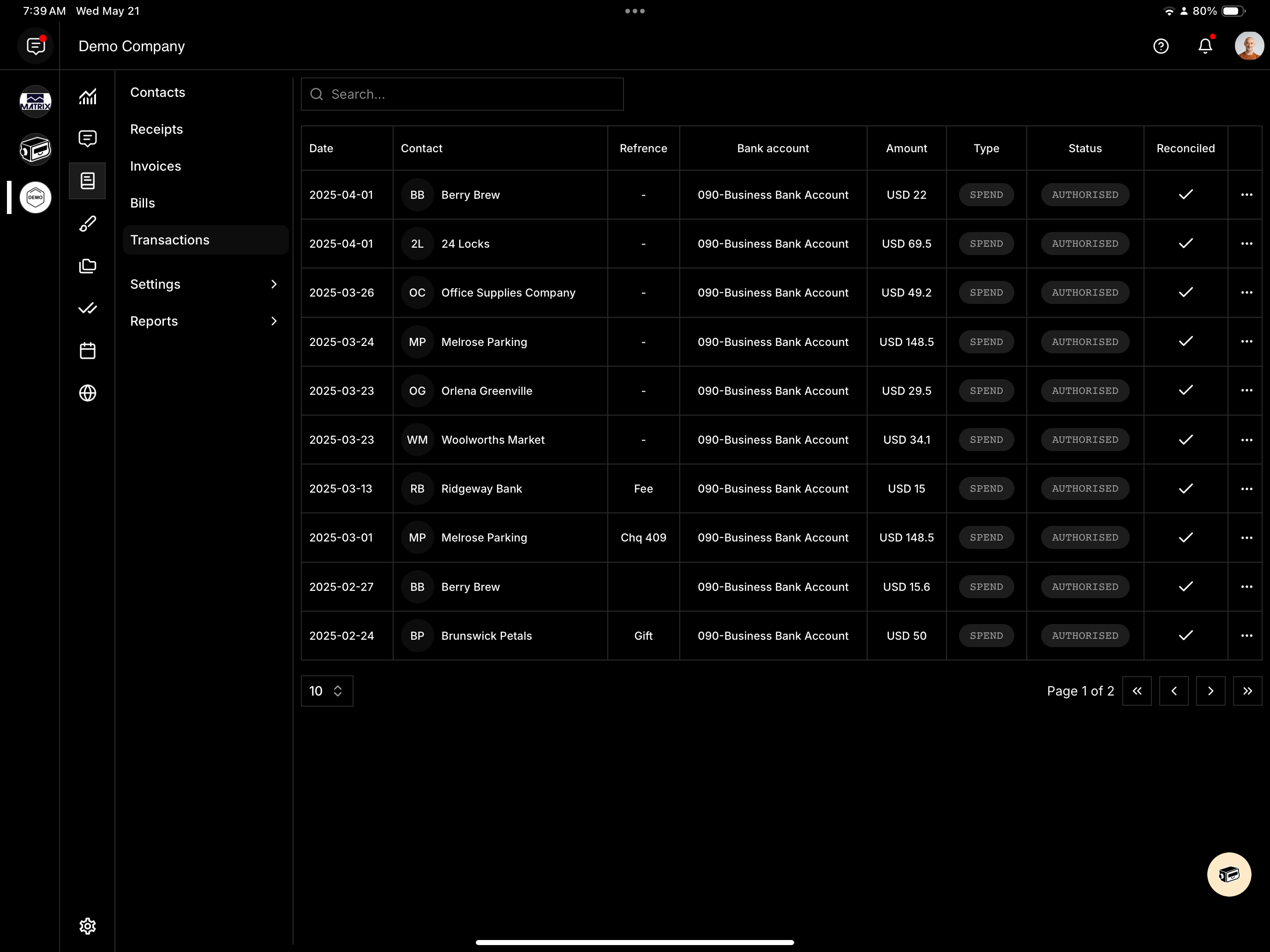Click the AUTHORISED badge on 24 Locks row
This screenshot has height=952, width=1270.
tap(1084, 244)
